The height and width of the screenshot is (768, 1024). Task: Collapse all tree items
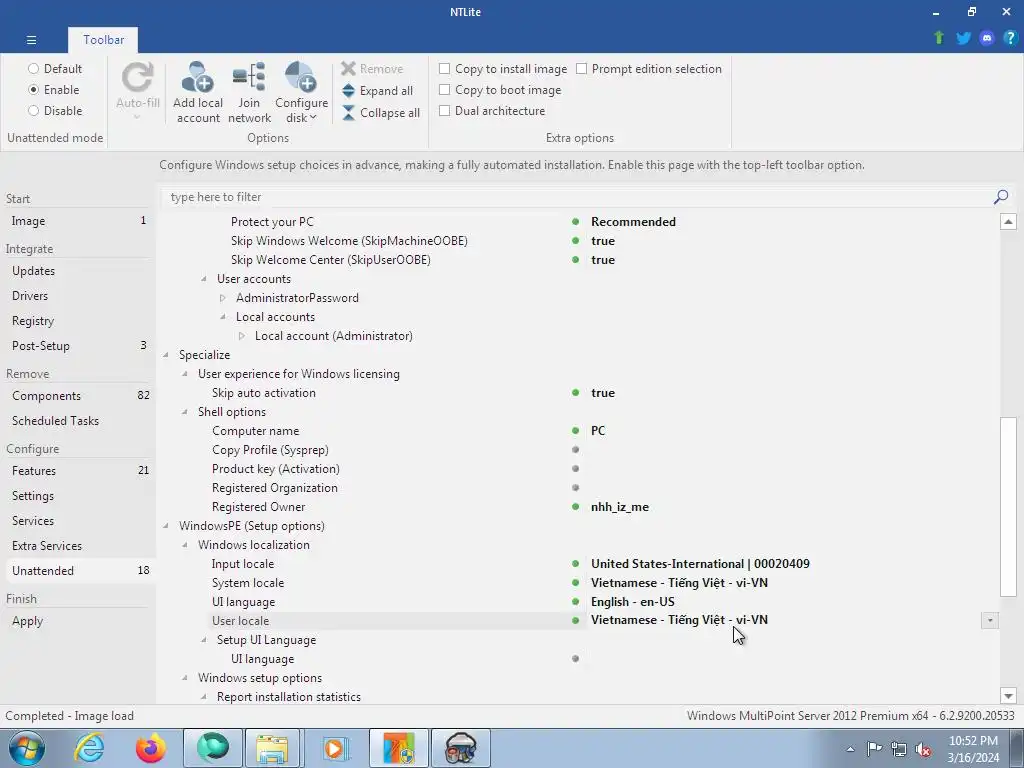tap(381, 112)
